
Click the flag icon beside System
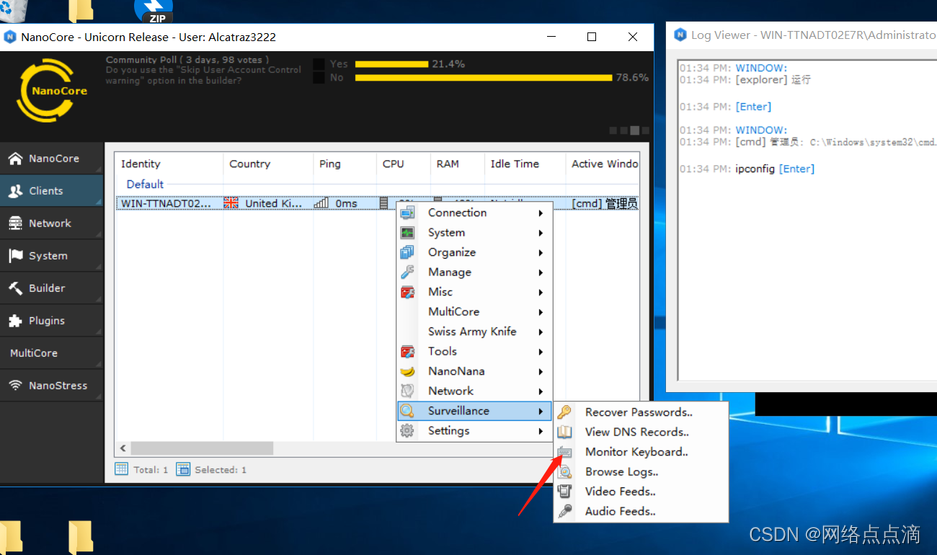coord(16,256)
